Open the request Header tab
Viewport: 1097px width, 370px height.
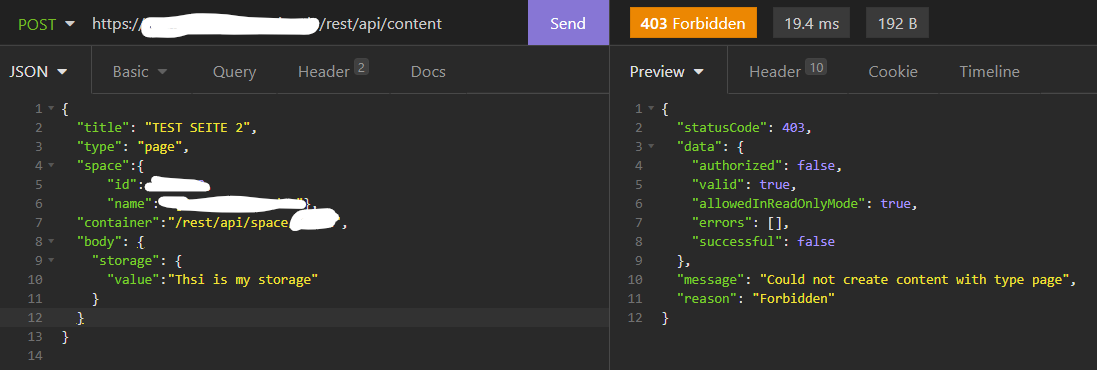point(332,71)
